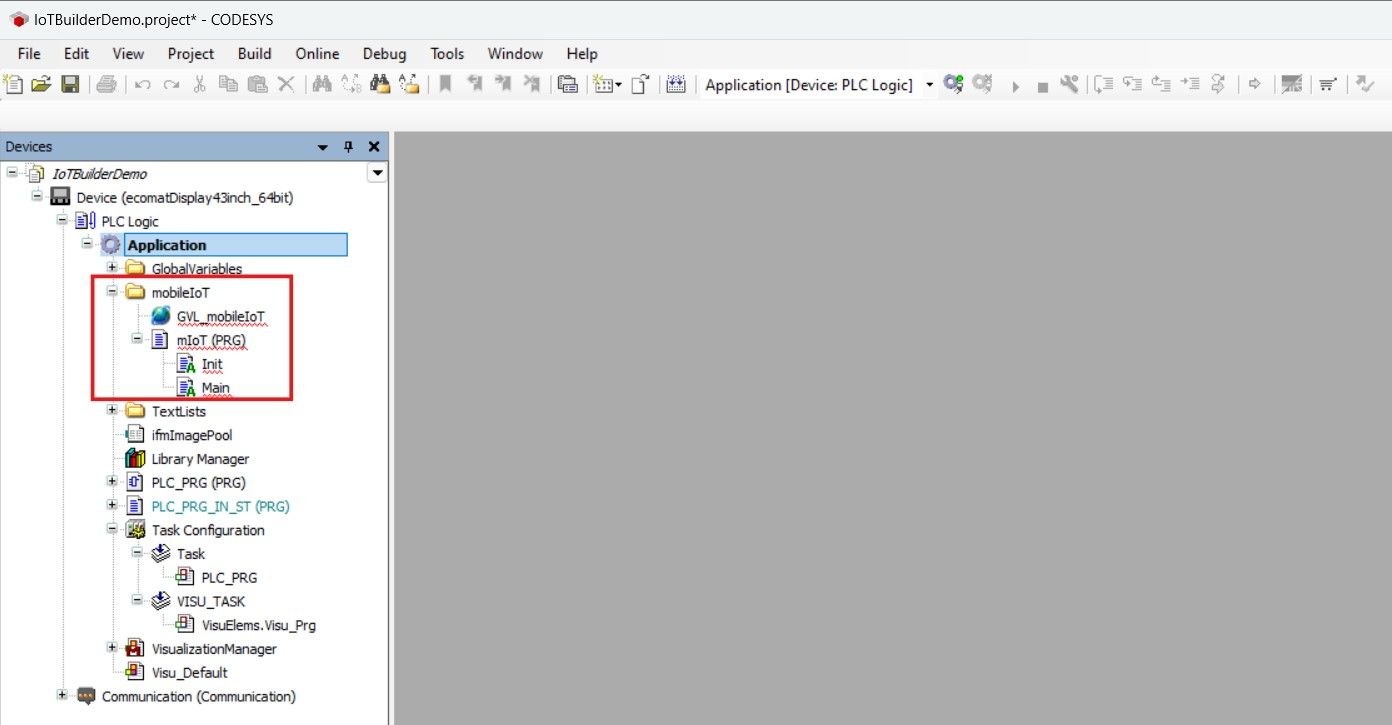This screenshot has height=725, width=1392.
Task: Expand the Communication (Communication) node
Action: point(62,696)
